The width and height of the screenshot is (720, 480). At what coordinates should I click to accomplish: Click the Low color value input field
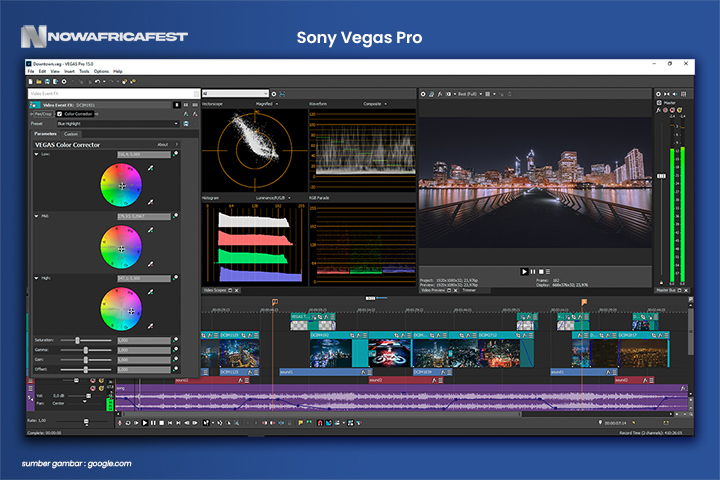click(x=144, y=154)
